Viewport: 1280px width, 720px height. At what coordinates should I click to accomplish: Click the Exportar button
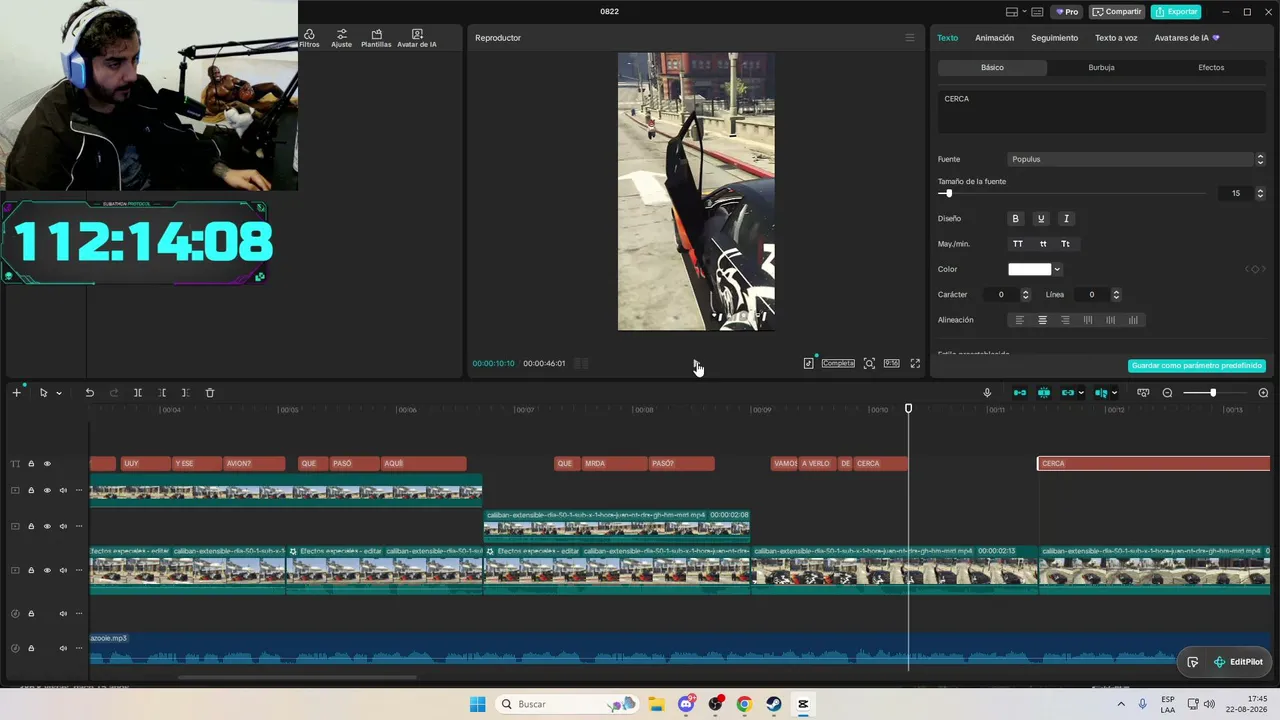(x=1176, y=12)
